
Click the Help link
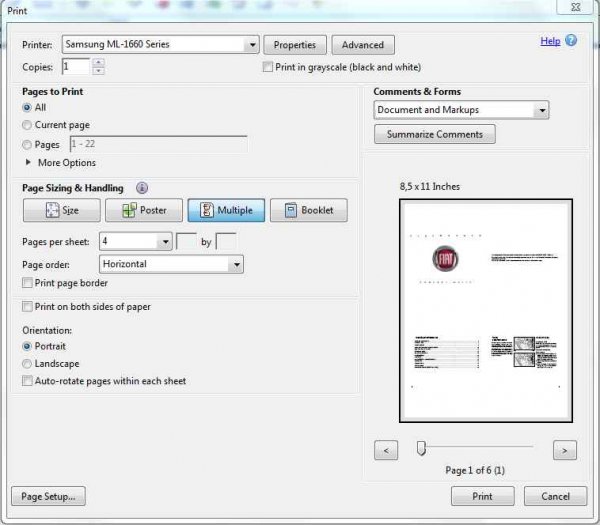(x=550, y=41)
